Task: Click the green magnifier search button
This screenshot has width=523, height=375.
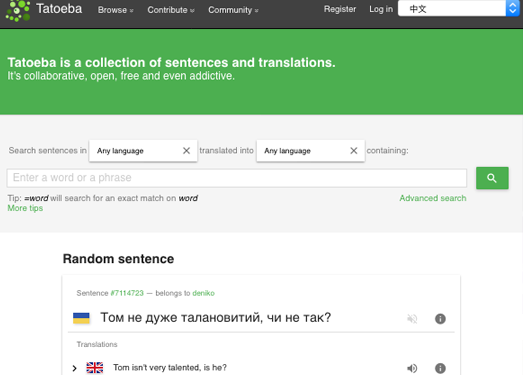Action: (492, 178)
